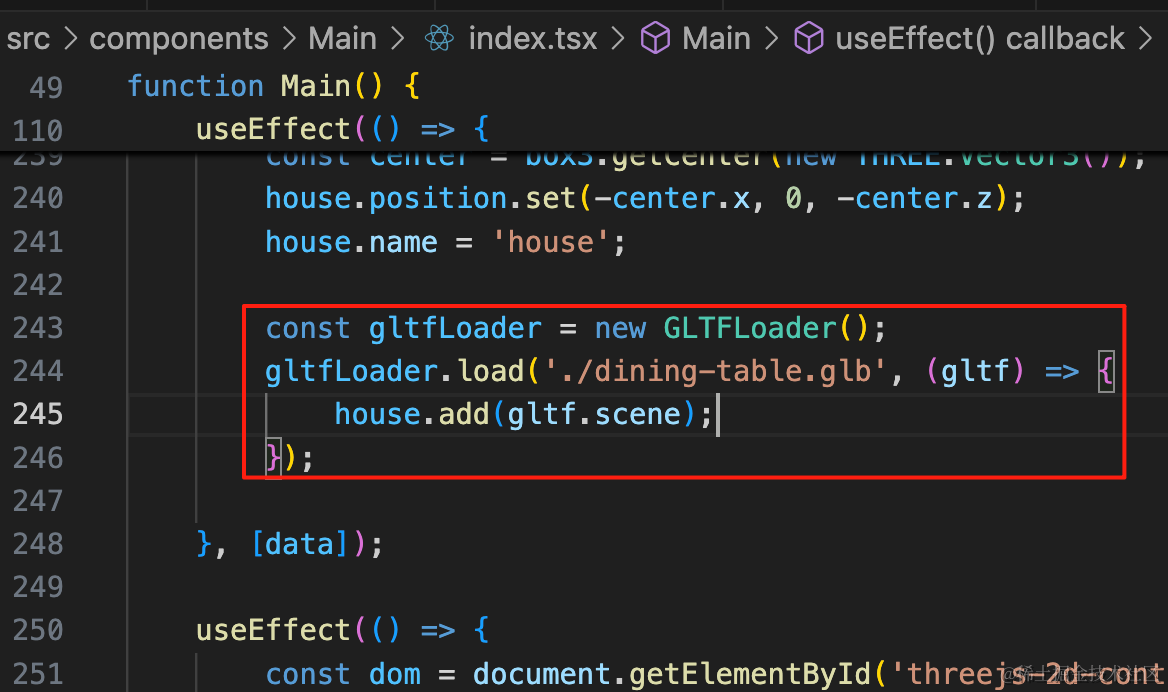The image size is (1168, 692).
Task: Click the GLTFLoader class name
Action: (x=750, y=328)
